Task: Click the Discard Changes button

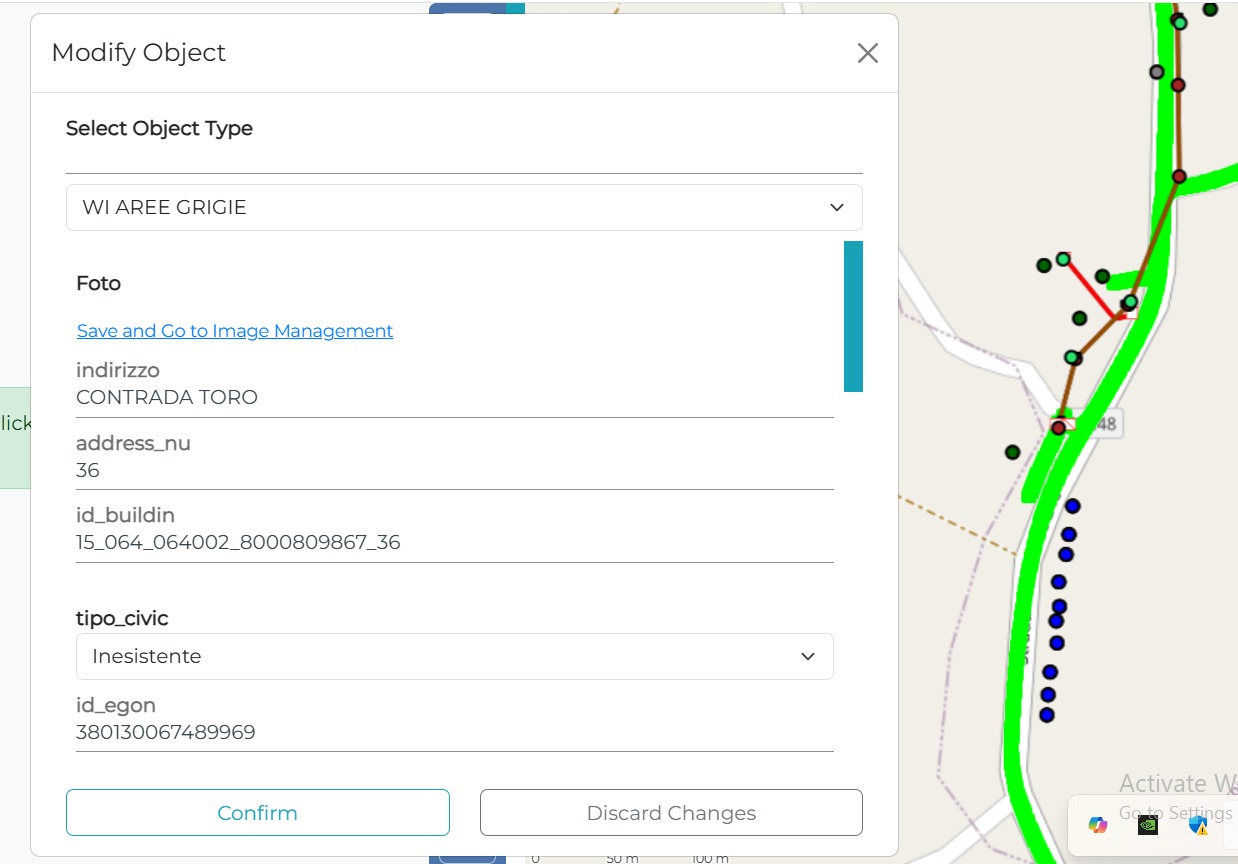Action: click(671, 813)
